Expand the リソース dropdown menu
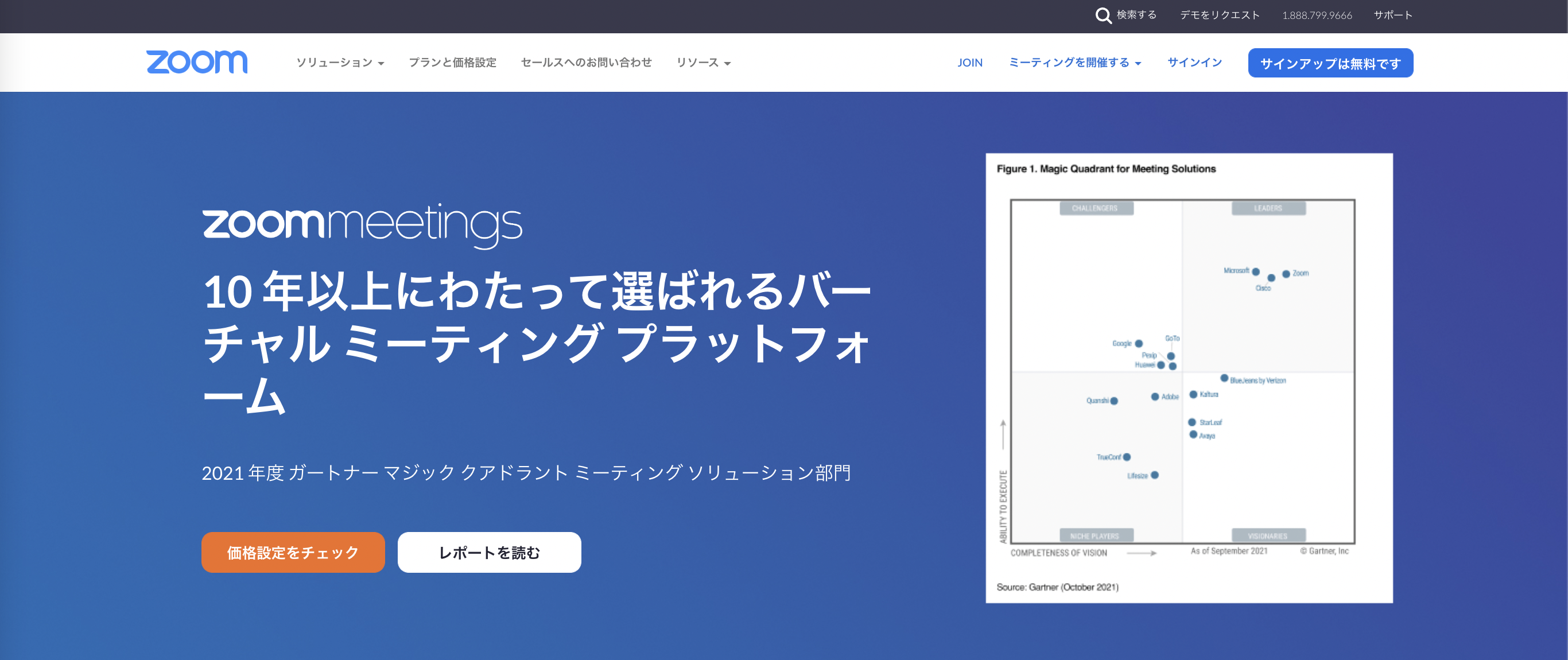1568x660 pixels. click(704, 63)
